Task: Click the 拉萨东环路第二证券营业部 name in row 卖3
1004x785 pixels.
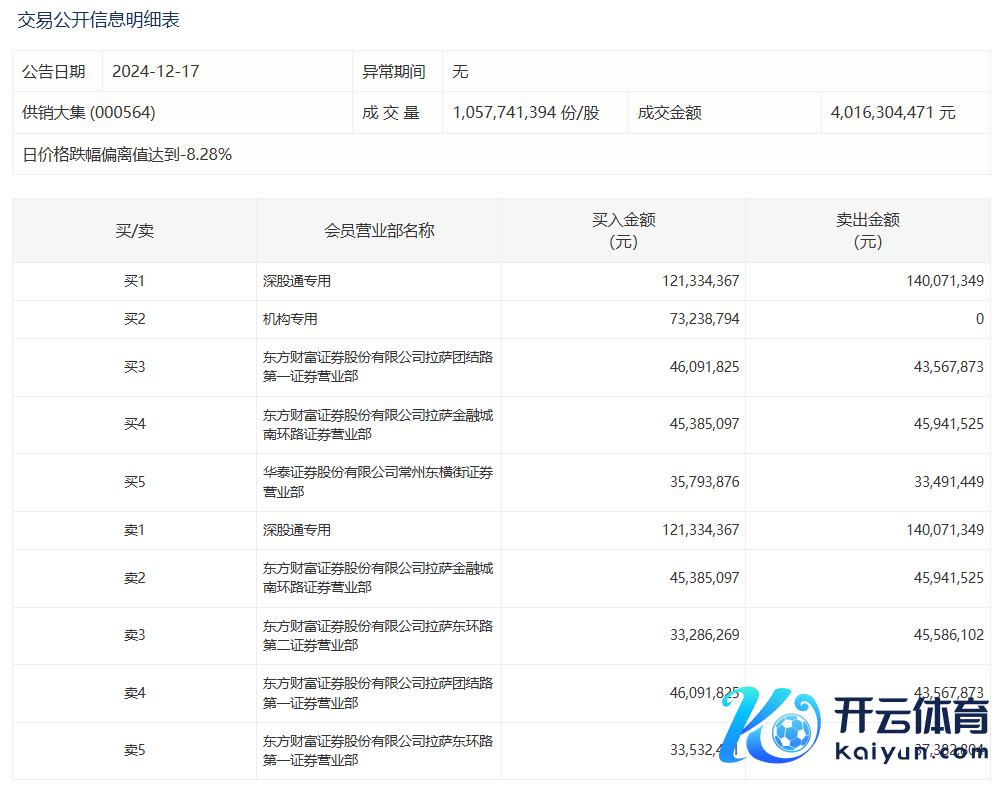Action: (377, 636)
